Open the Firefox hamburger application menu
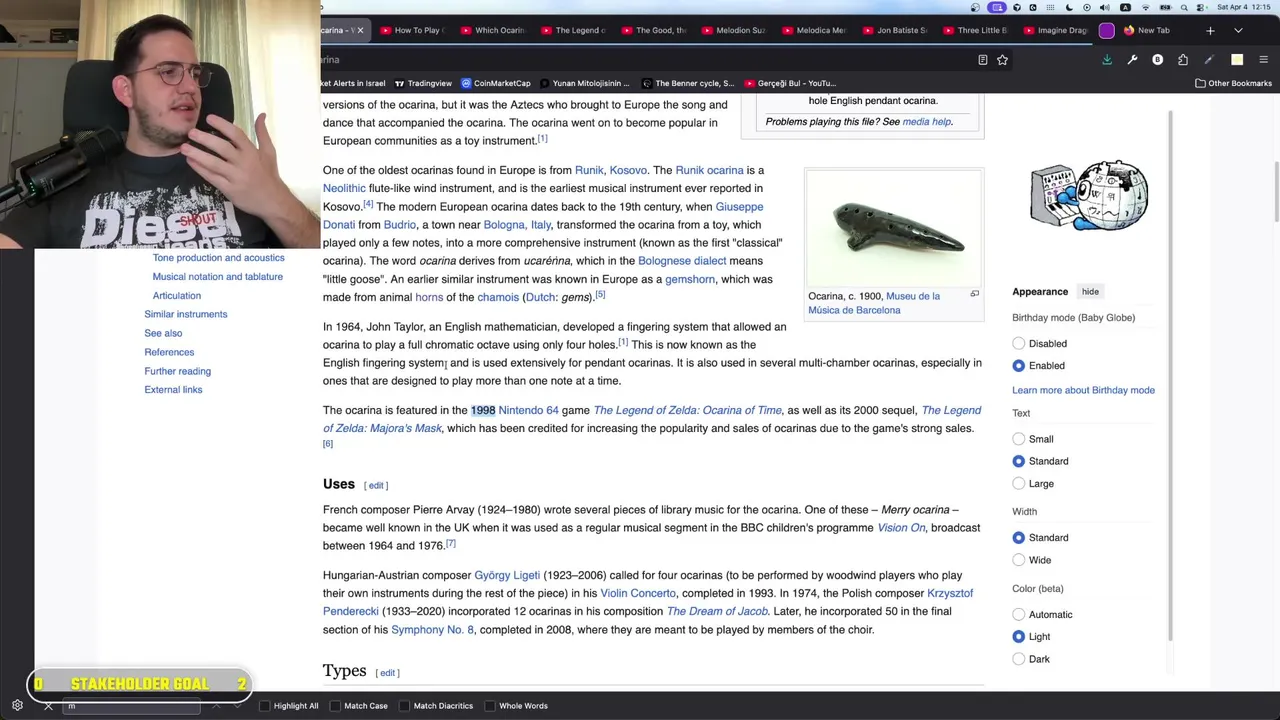 (x=1263, y=60)
